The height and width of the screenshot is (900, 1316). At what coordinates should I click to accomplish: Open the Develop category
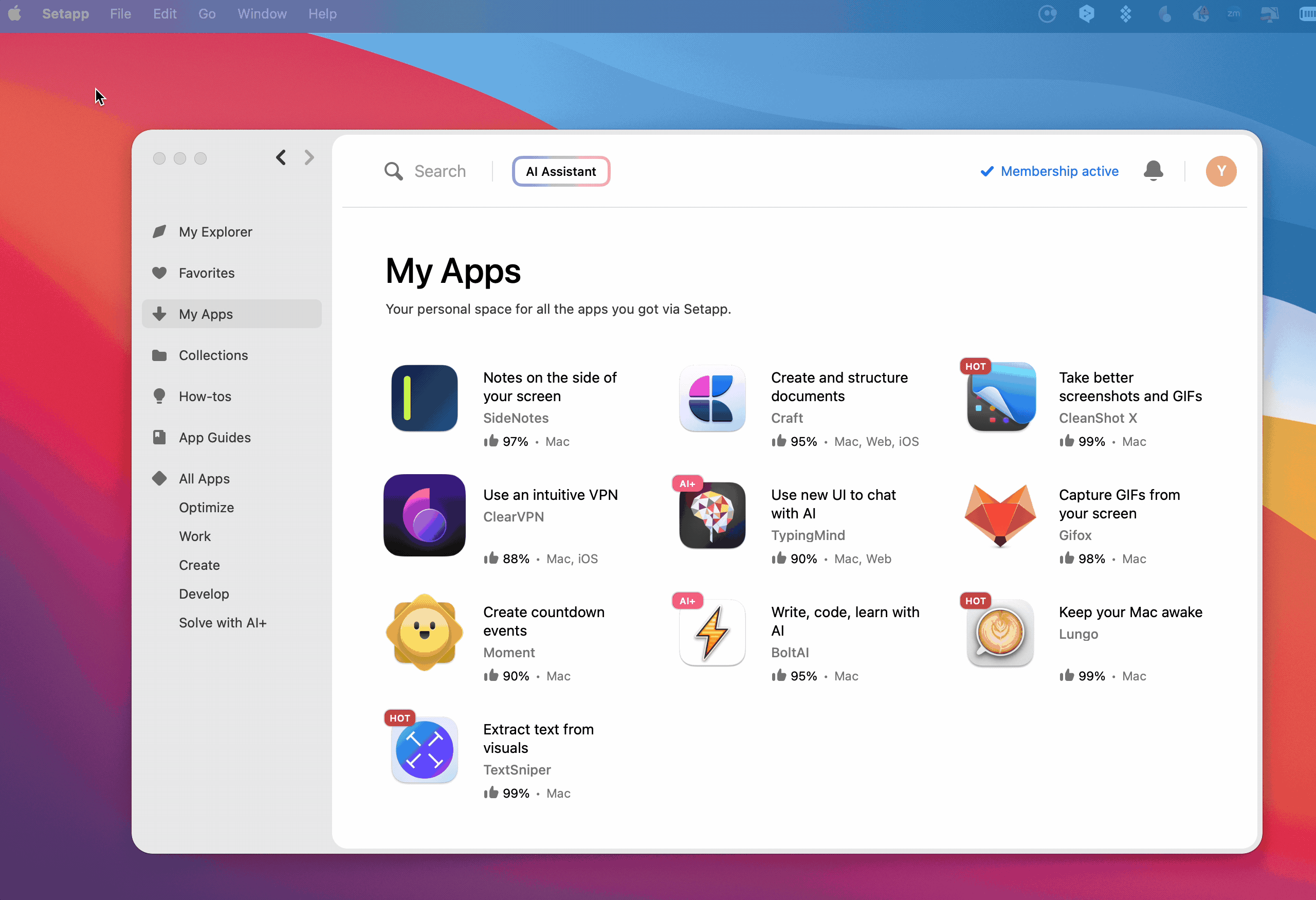204,594
